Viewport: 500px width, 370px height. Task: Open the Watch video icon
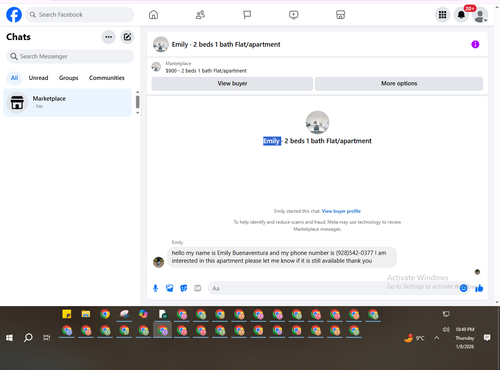tap(294, 15)
